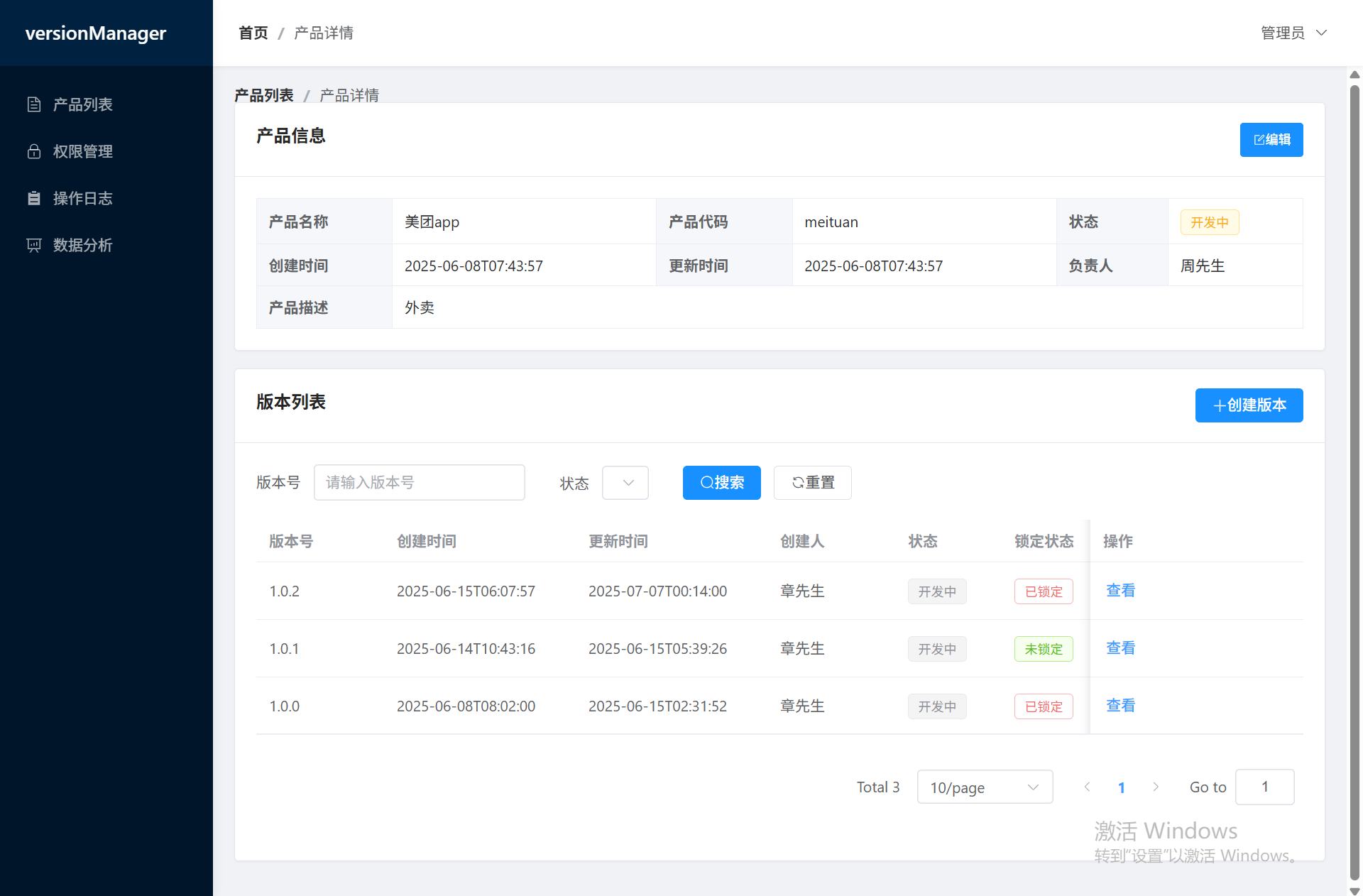Click the down arrow of the page scrollbar
Image resolution: width=1363 pixels, height=896 pixels.
[1354, 890]
